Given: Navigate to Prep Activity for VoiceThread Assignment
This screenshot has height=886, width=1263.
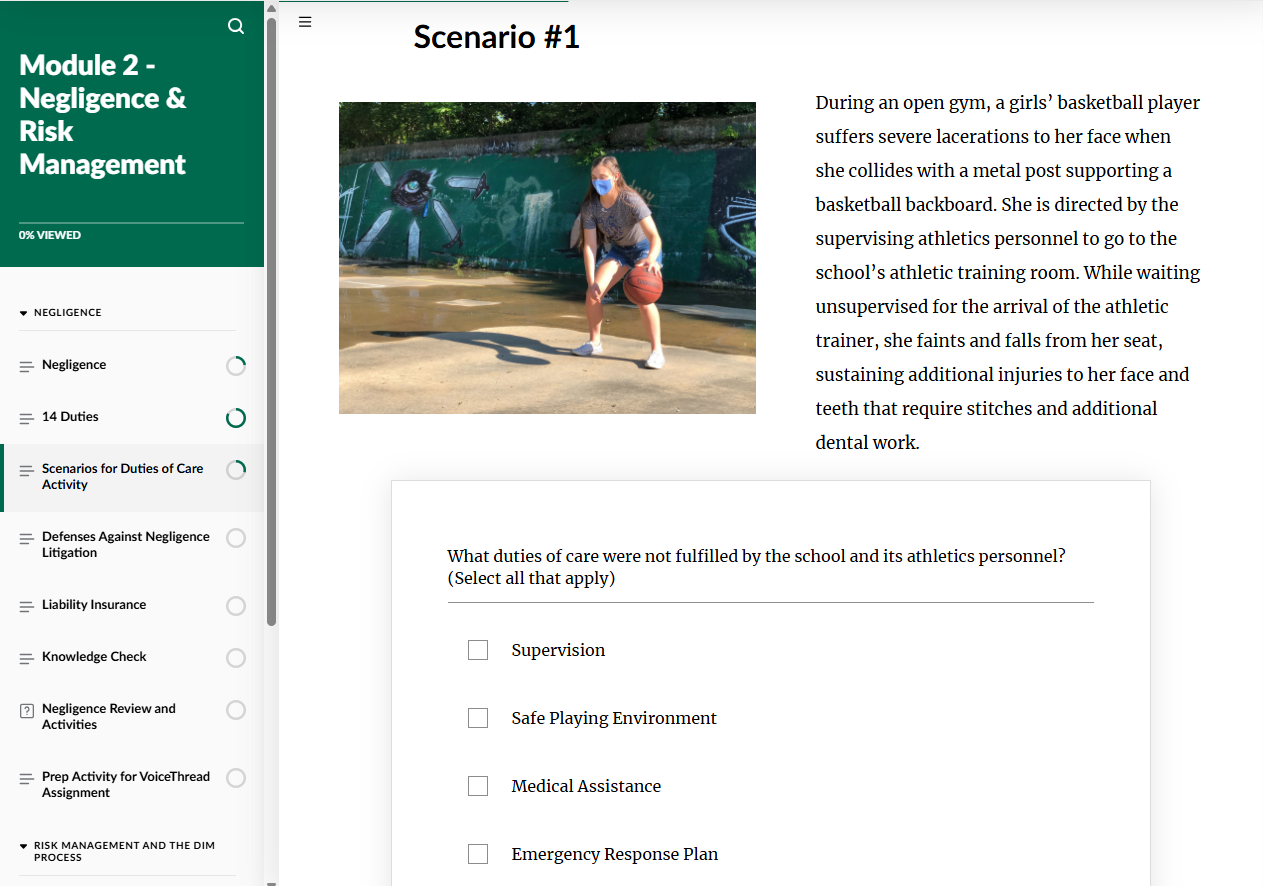Looking at the screenshot, I should [125, 784].
